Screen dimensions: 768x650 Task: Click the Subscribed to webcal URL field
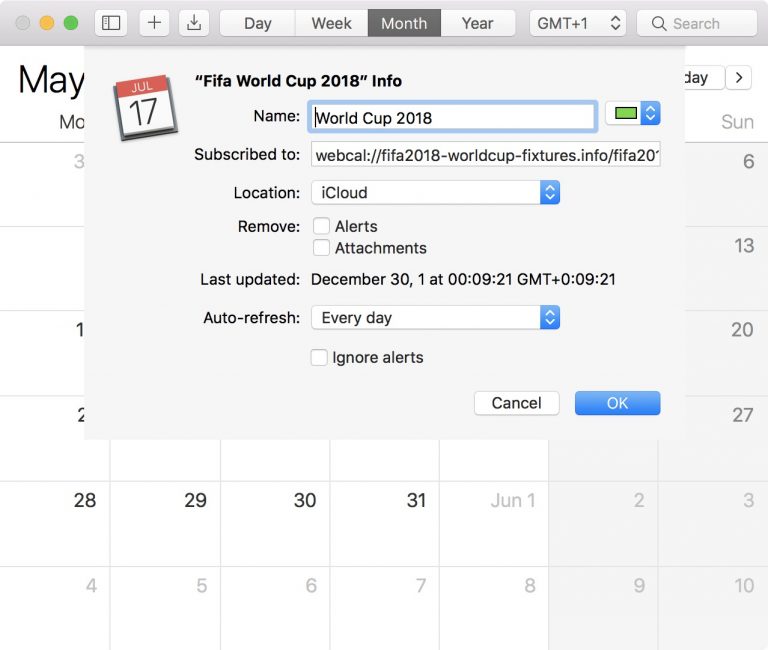tap(486, 156)
